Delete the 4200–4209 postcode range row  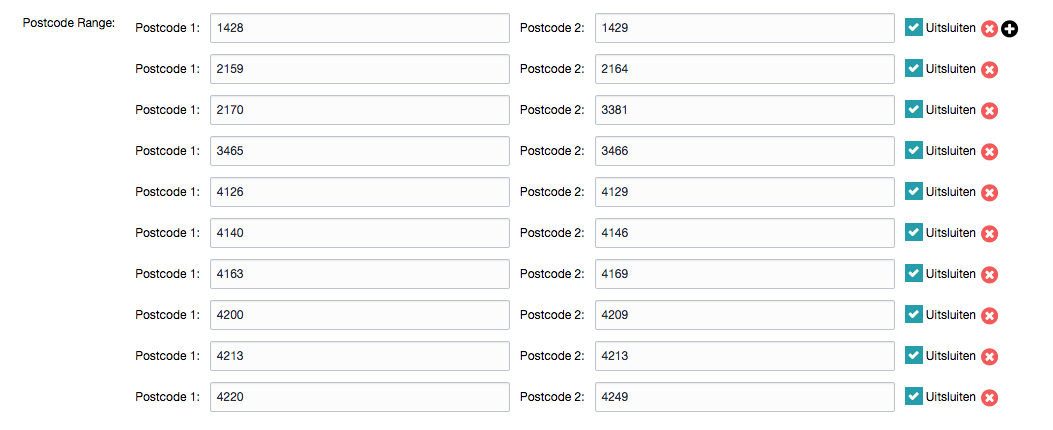point(989,316)
